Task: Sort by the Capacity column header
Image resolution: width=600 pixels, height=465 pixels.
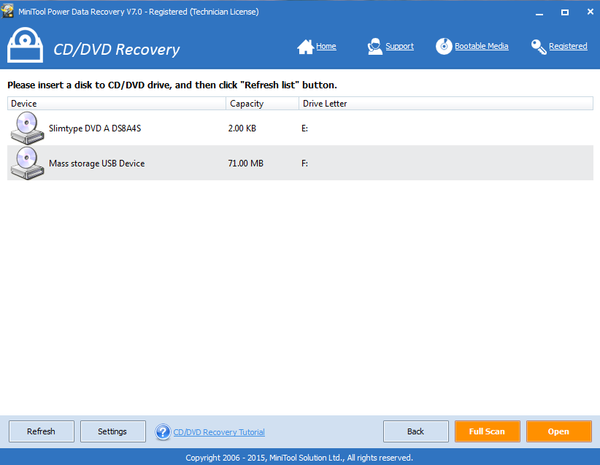Action: click(262, 103)
